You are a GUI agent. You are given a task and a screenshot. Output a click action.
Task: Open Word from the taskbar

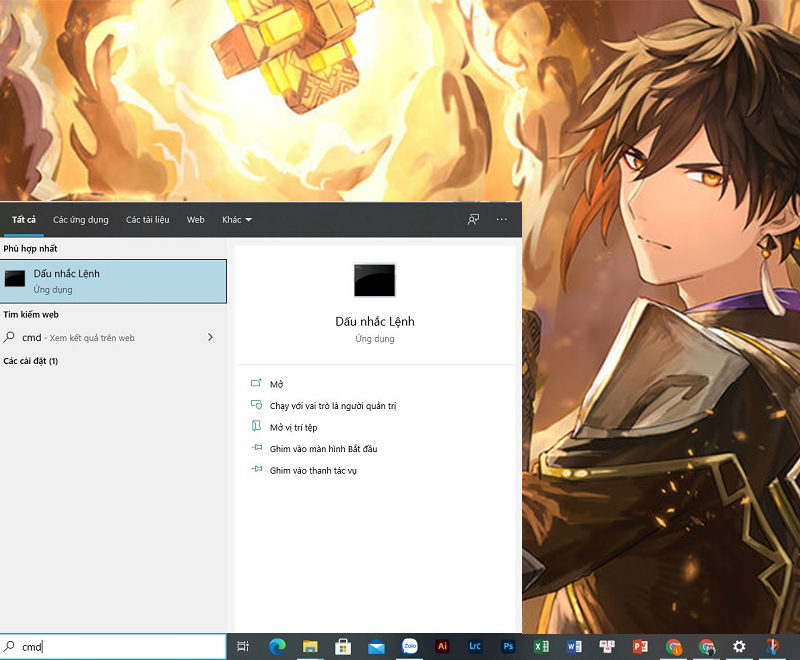(x=574, y=646)
